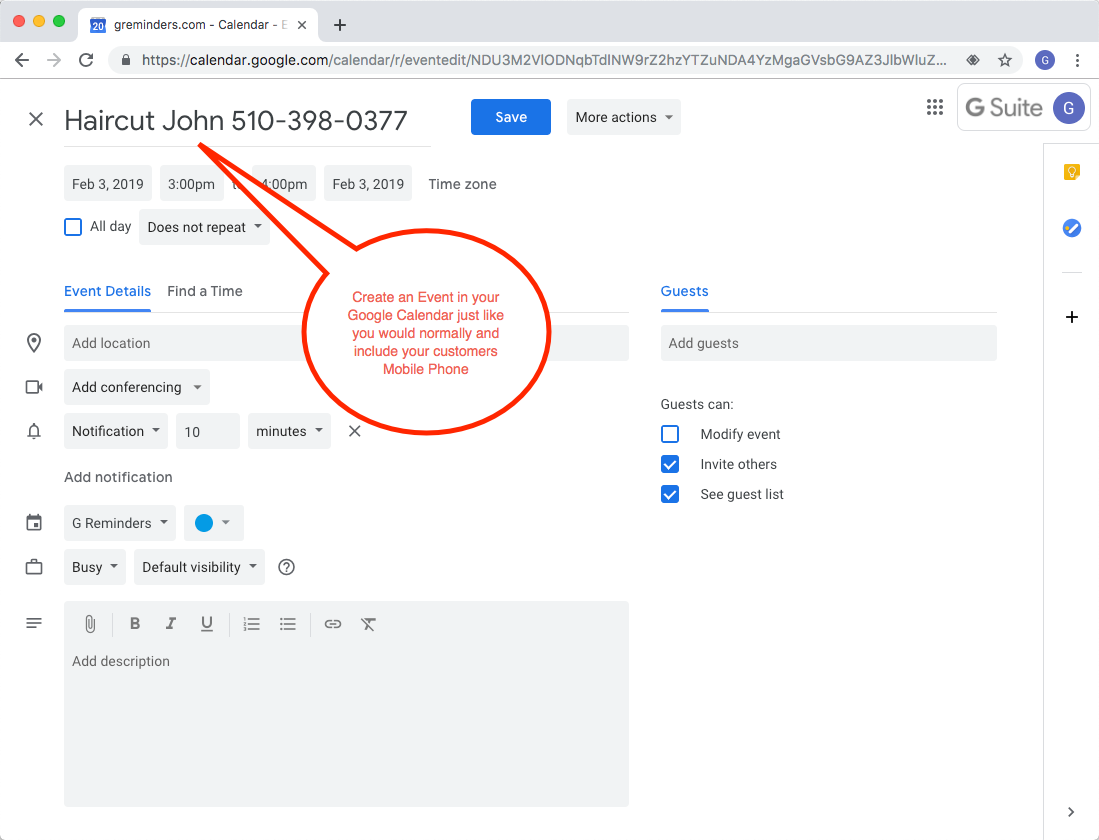Open Chrome three-dot menu
Image resolution: width=1099 pixels, height=840 pixels.
[x=1077, y=60]
